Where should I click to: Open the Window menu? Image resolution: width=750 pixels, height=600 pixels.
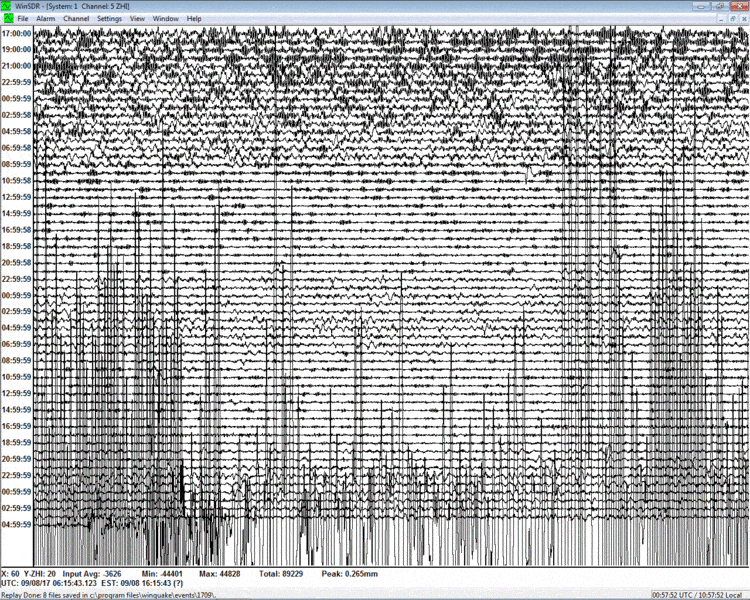click(x=166, y=19)
